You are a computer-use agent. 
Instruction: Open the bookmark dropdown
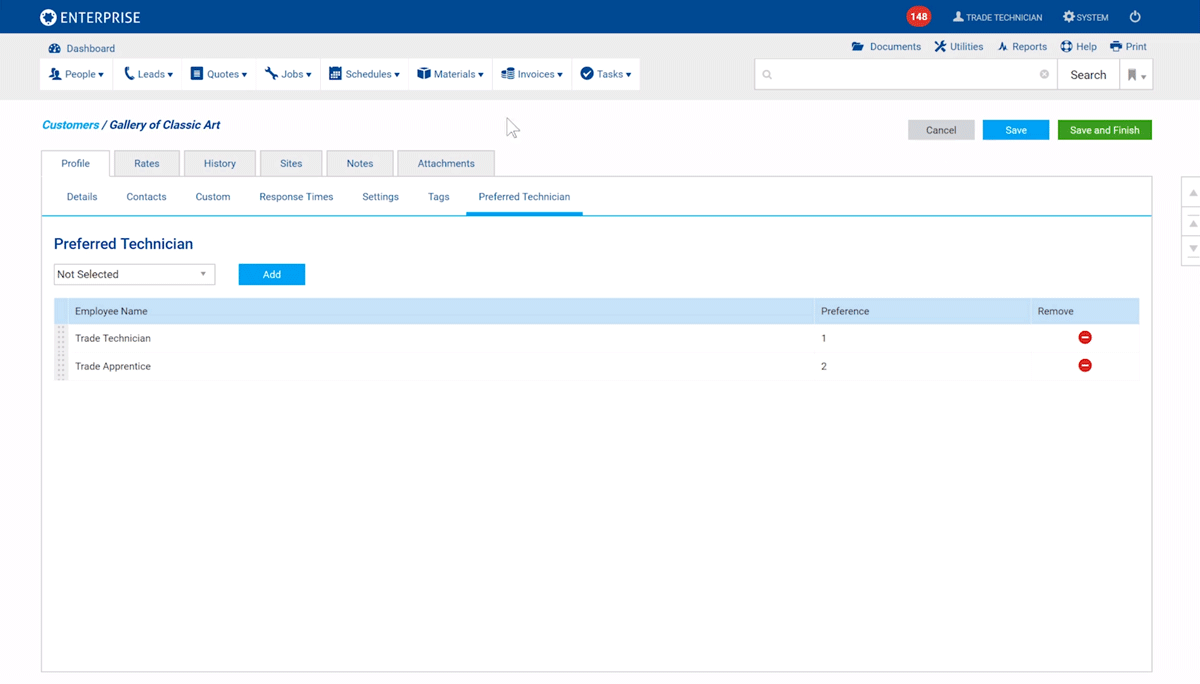[x=1136, y=74]
